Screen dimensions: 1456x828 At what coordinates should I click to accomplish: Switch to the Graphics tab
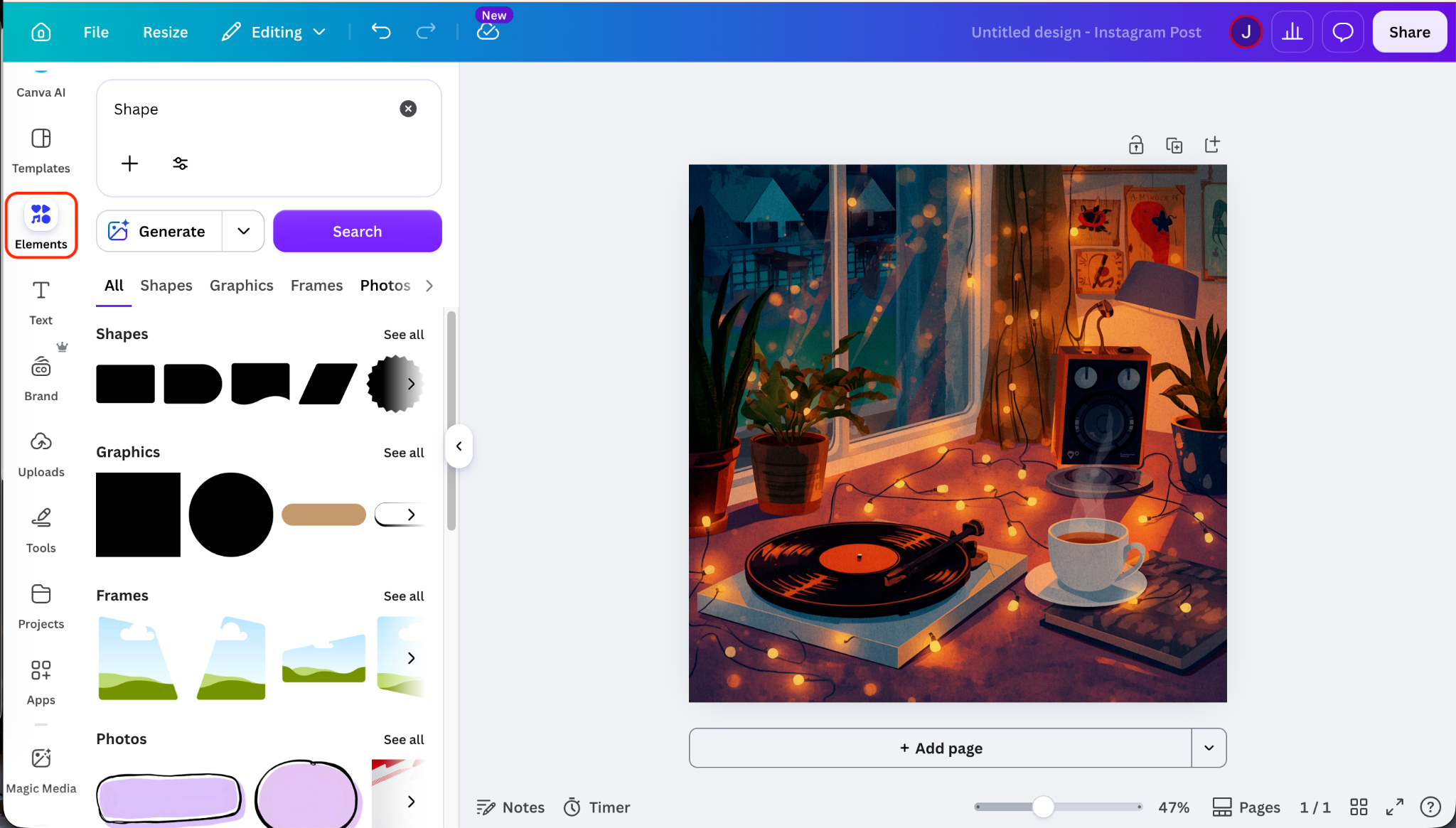point(242,286)
